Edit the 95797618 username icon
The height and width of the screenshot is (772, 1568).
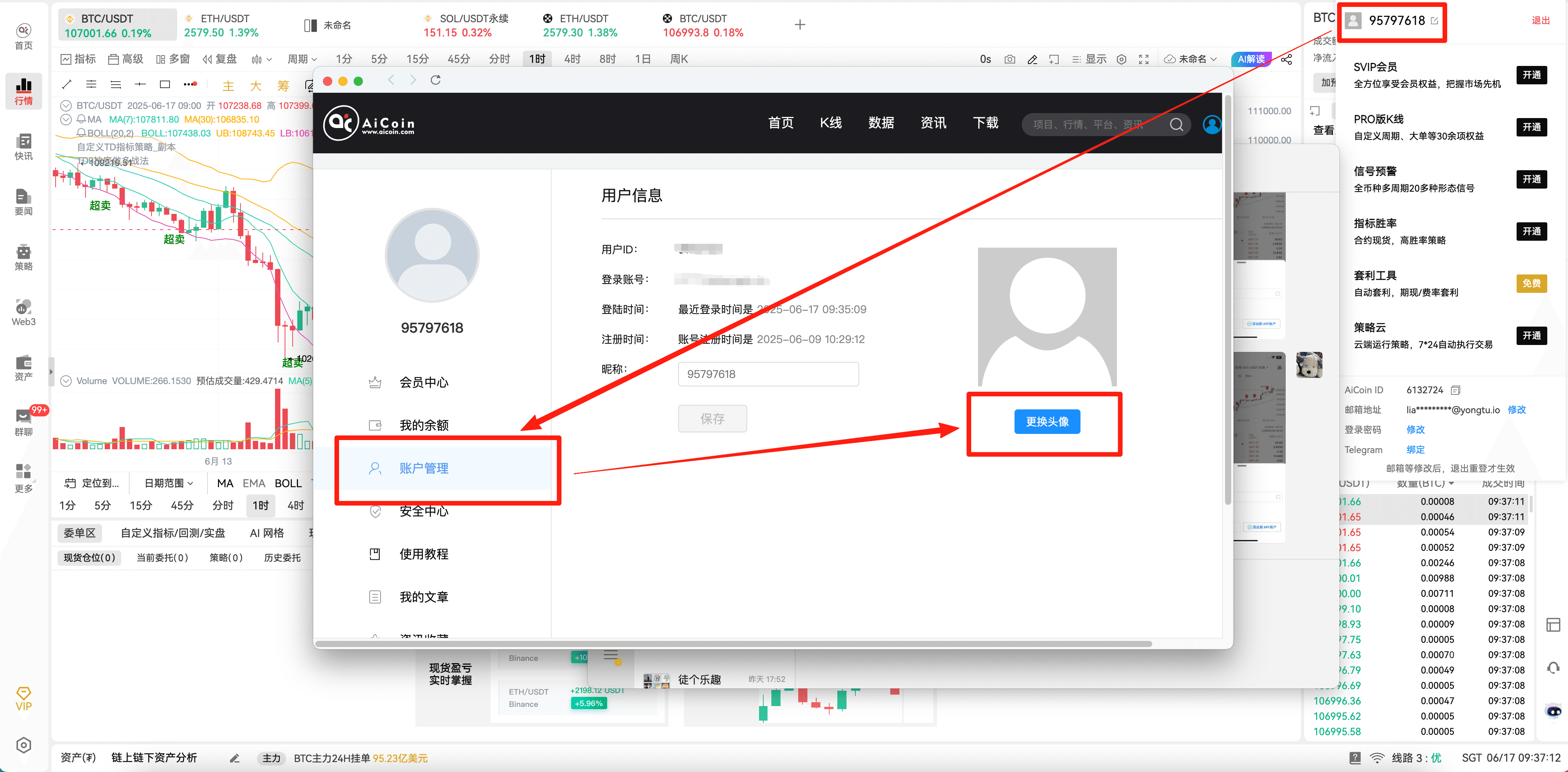click(1434, 21)
